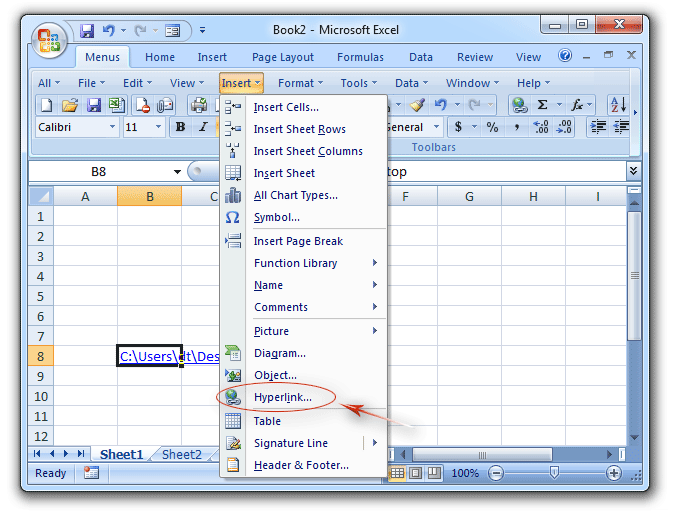
Task: Apply currency dollar format
Action: pyautogui.click(x=458, y=127)
